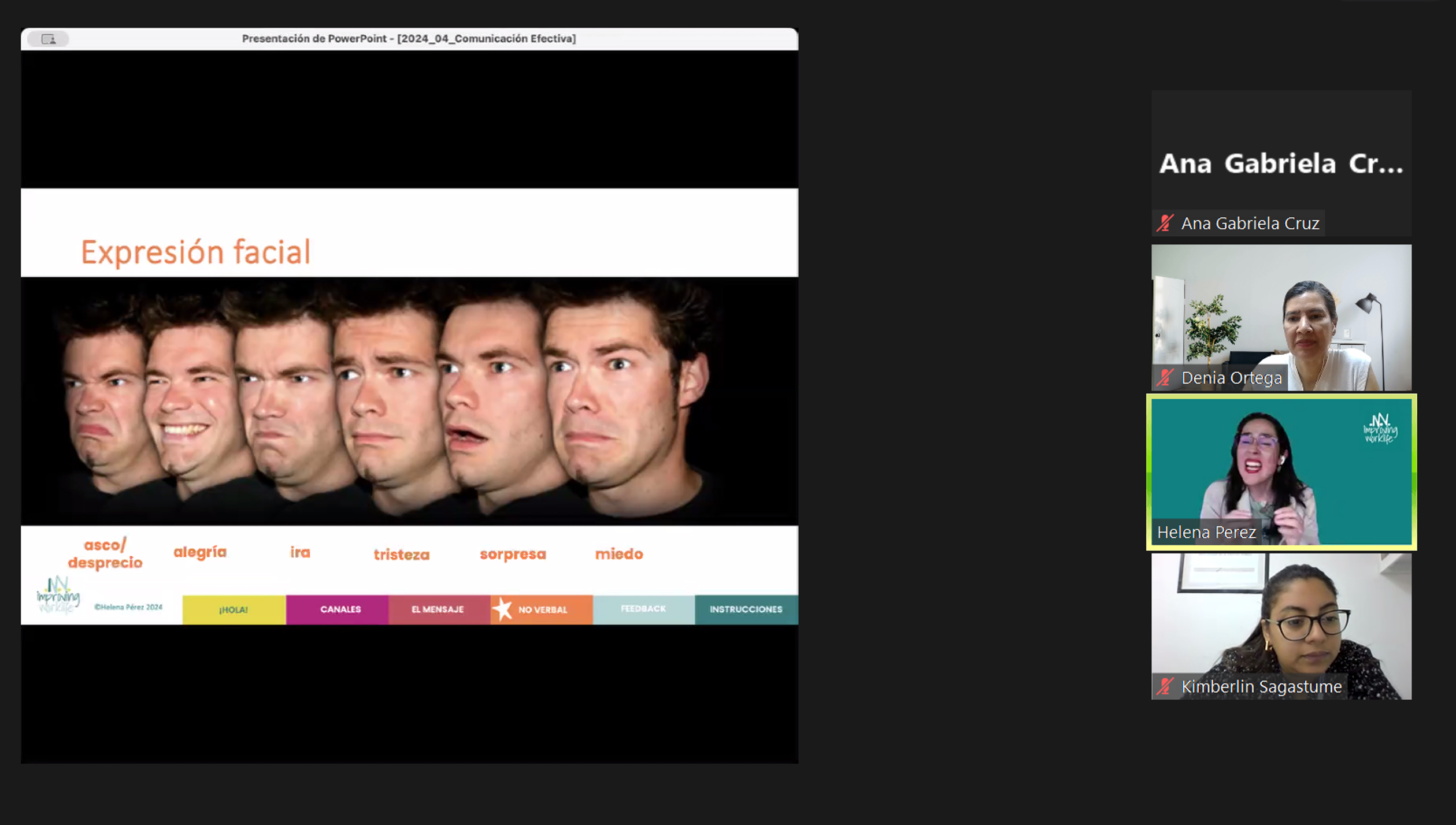
Task: Click the Improving Worklife logo in Helena's video
Action: tap(1380, 428)
